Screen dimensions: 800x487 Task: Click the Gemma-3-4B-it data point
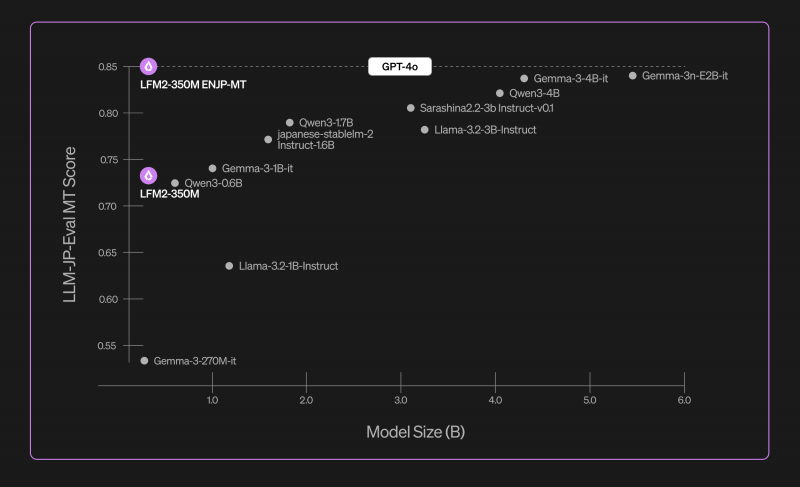click(x=524, y=79)
